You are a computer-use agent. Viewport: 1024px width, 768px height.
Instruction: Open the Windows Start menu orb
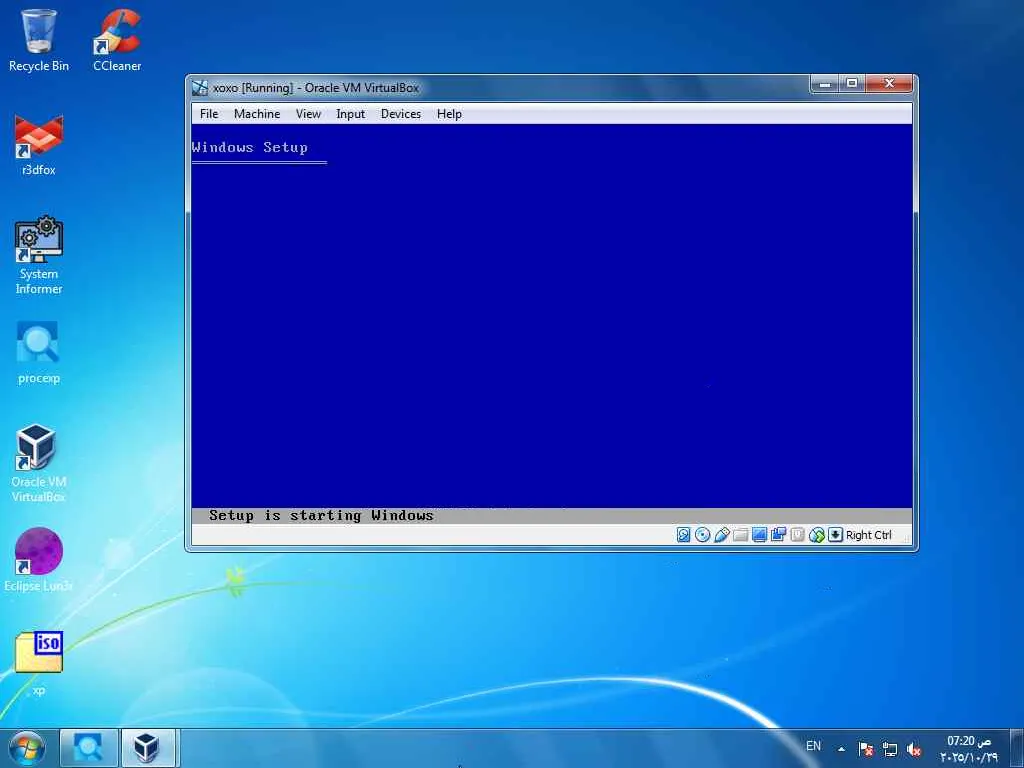(27, 748)
